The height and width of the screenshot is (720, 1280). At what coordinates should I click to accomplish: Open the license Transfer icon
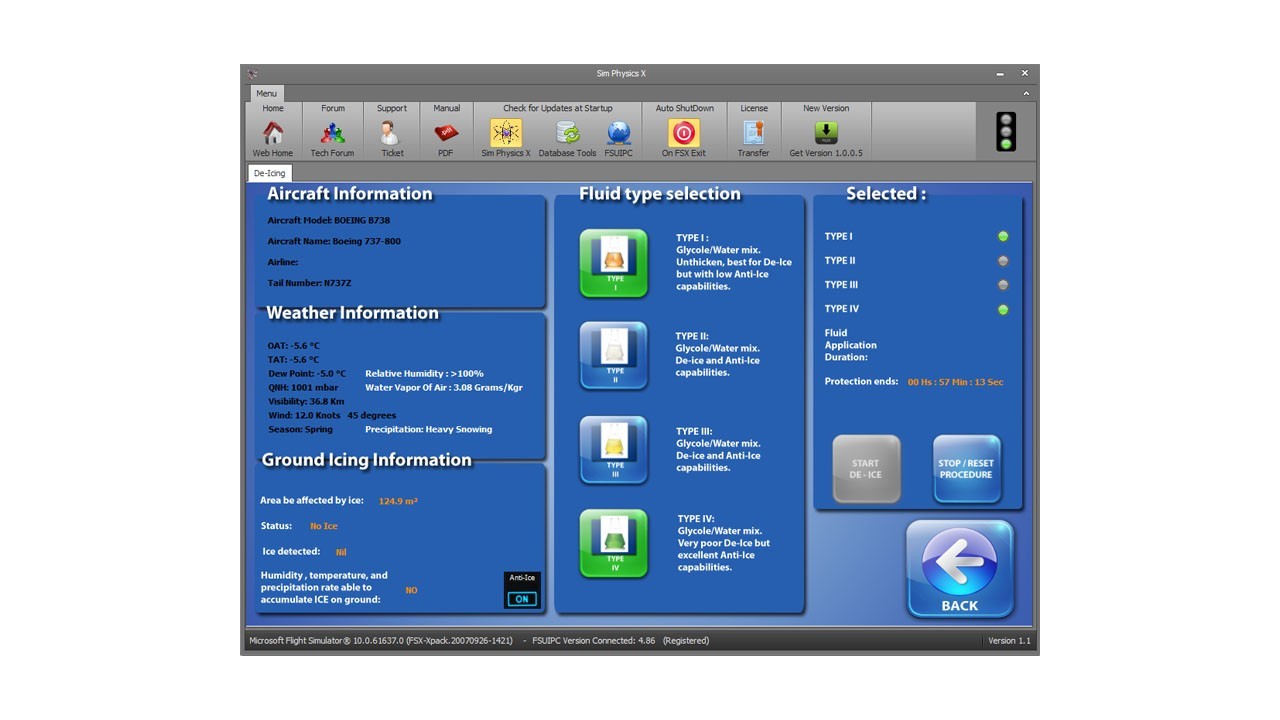(753, 133)
